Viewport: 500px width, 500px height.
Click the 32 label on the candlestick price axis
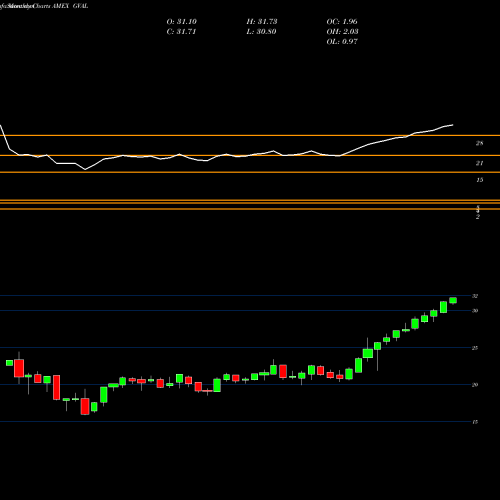pyautogui.click(x=475, y=296)
